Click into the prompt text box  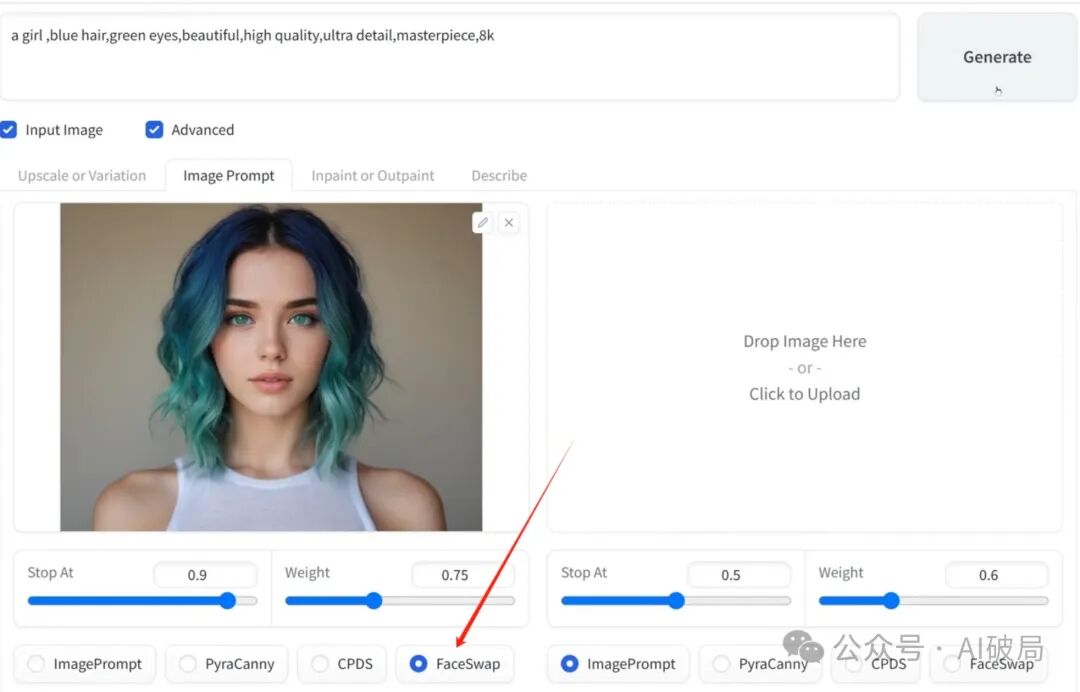pos(450,57)
